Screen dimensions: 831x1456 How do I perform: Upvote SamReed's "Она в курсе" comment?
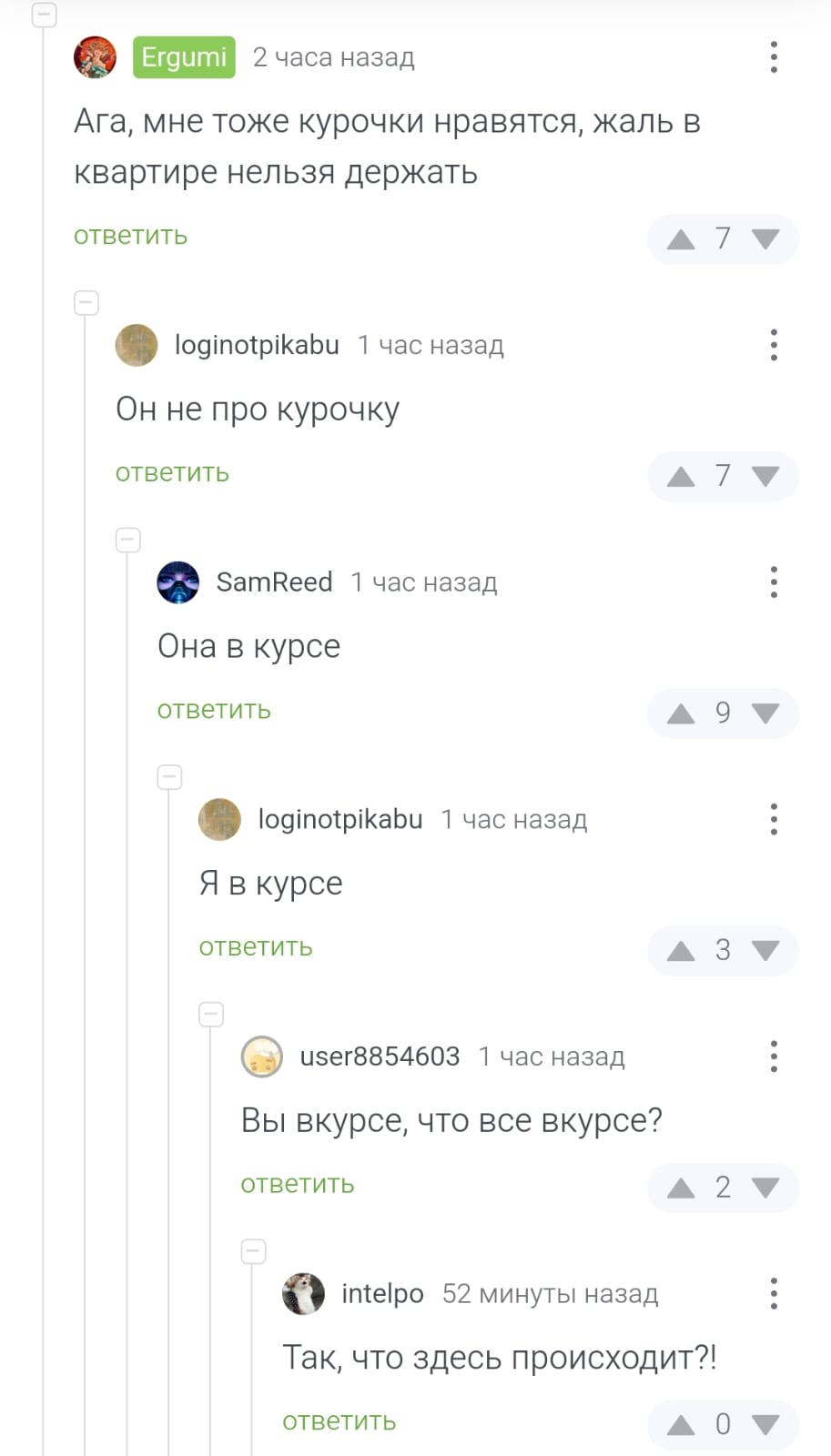(681, 714)
